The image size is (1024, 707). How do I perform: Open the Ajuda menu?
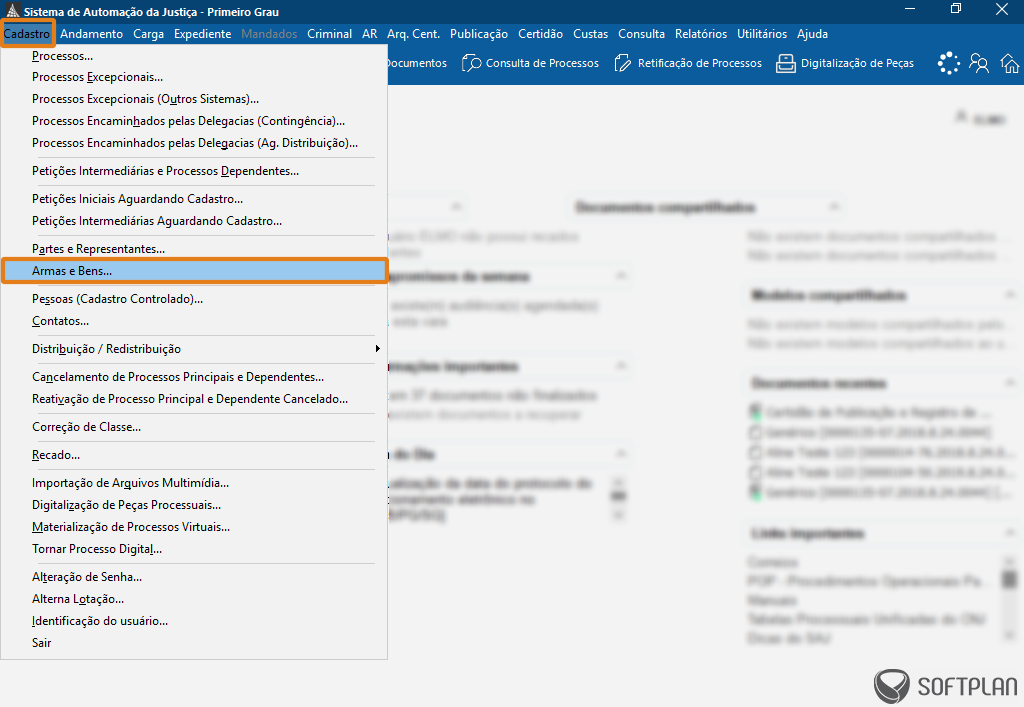click(x=812, y=34)
